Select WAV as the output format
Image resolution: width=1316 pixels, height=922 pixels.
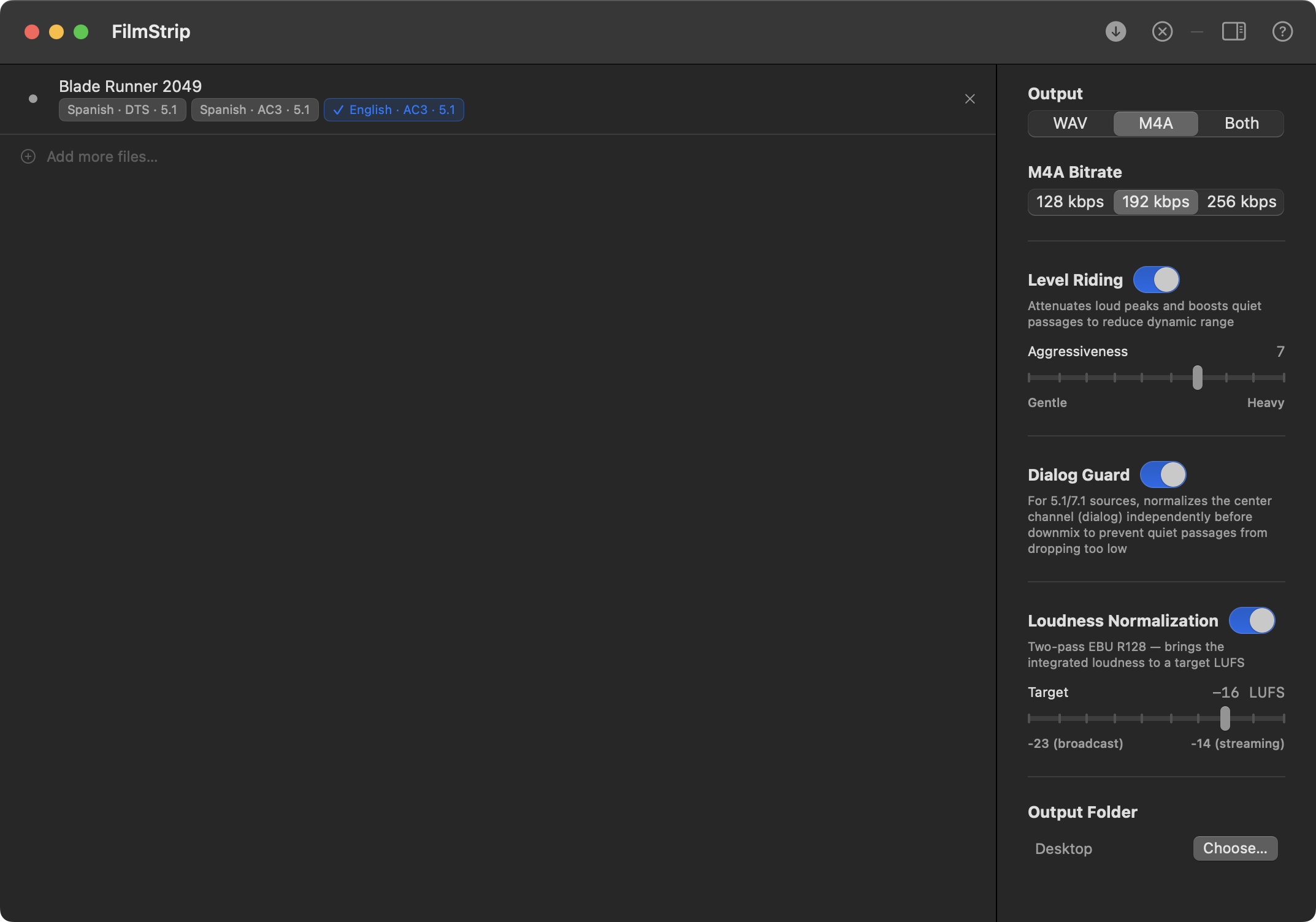1069,123
